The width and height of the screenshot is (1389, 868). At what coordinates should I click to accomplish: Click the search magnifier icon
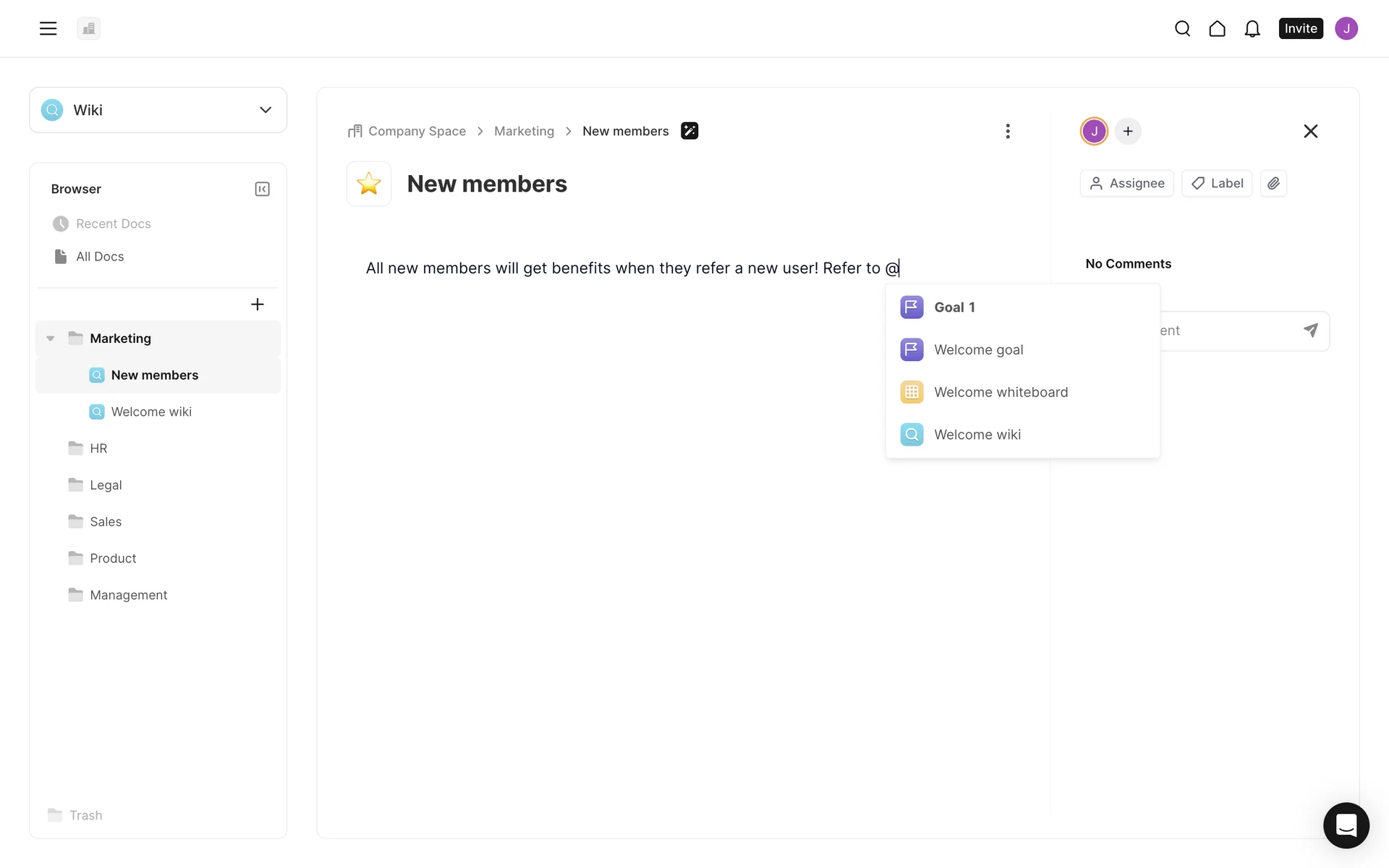point(1182,28)
